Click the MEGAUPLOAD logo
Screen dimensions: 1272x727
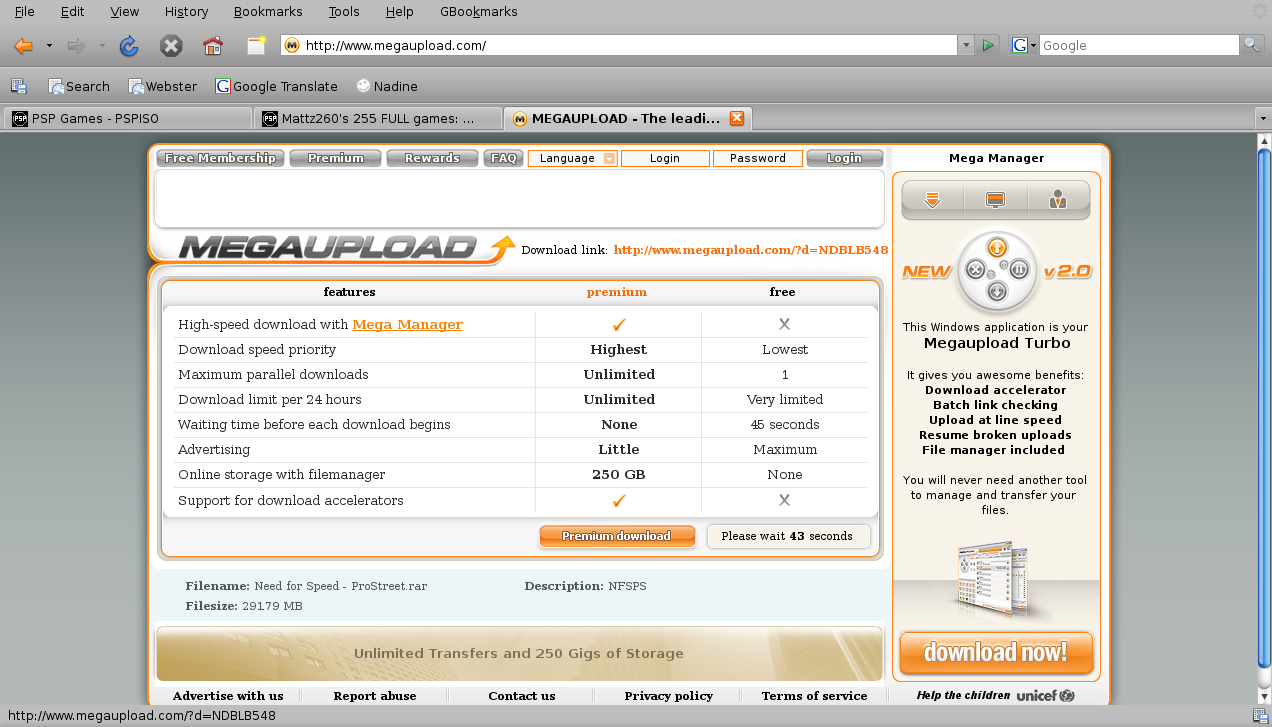click(x=347, y=247)
